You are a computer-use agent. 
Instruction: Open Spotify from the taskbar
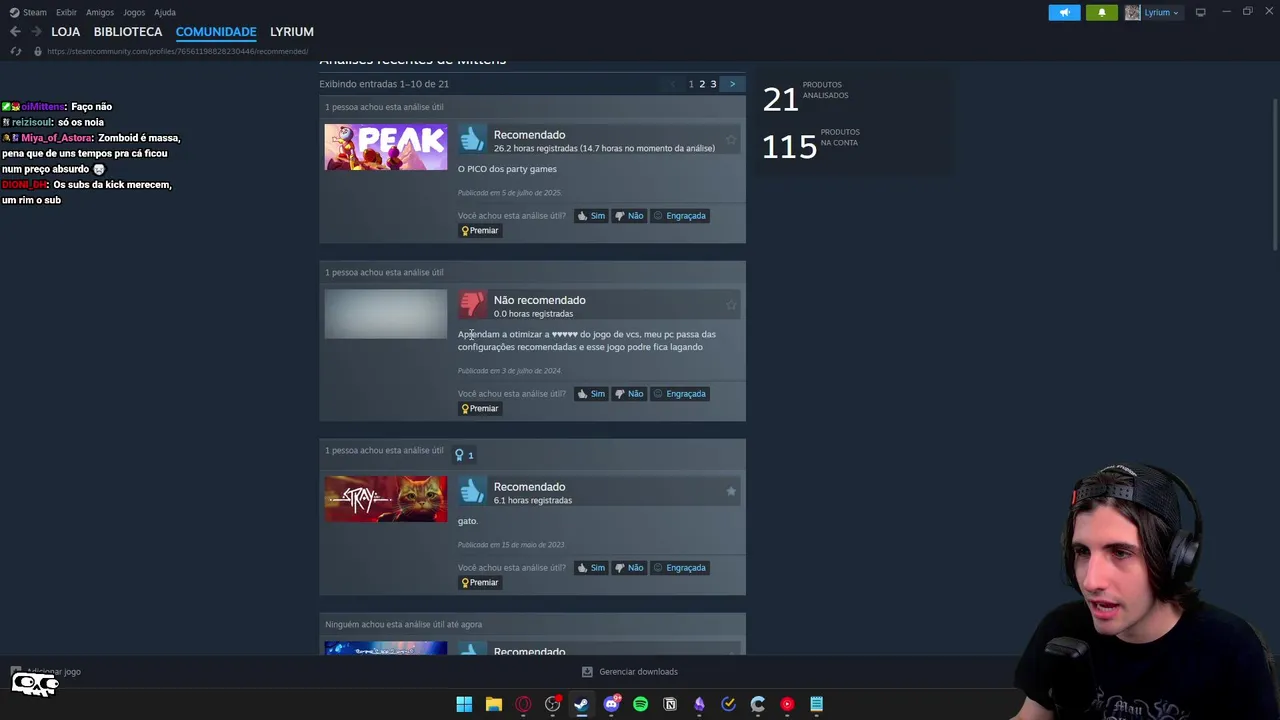(640, 704)
